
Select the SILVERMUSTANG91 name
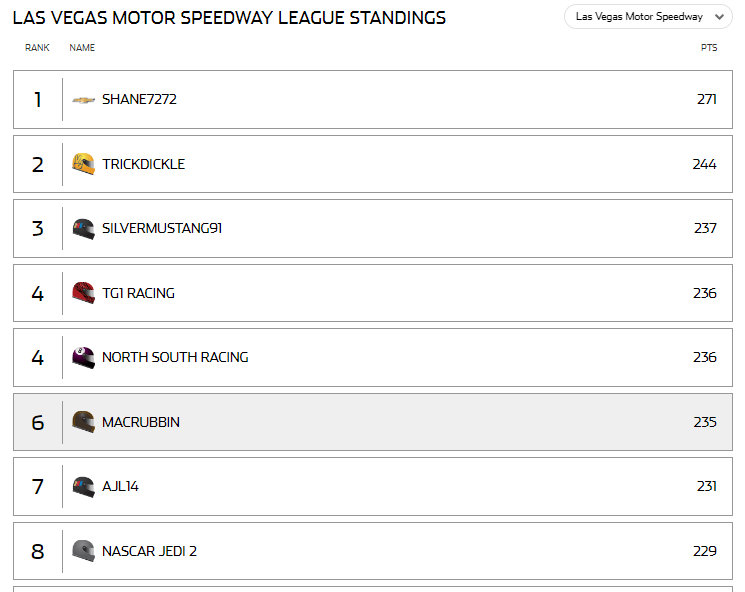pyautogui.click(x=162, y=229)
